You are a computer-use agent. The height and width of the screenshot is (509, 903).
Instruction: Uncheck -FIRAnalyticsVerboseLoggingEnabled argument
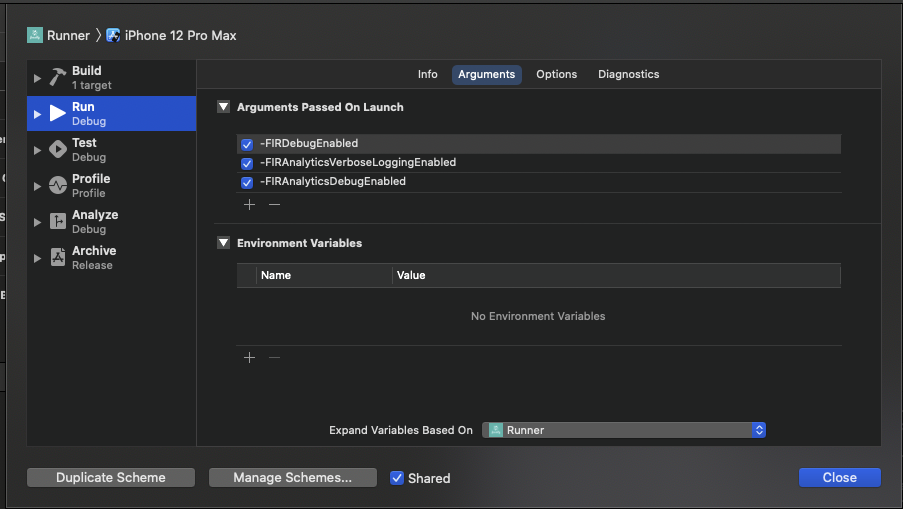click(247, 163)
